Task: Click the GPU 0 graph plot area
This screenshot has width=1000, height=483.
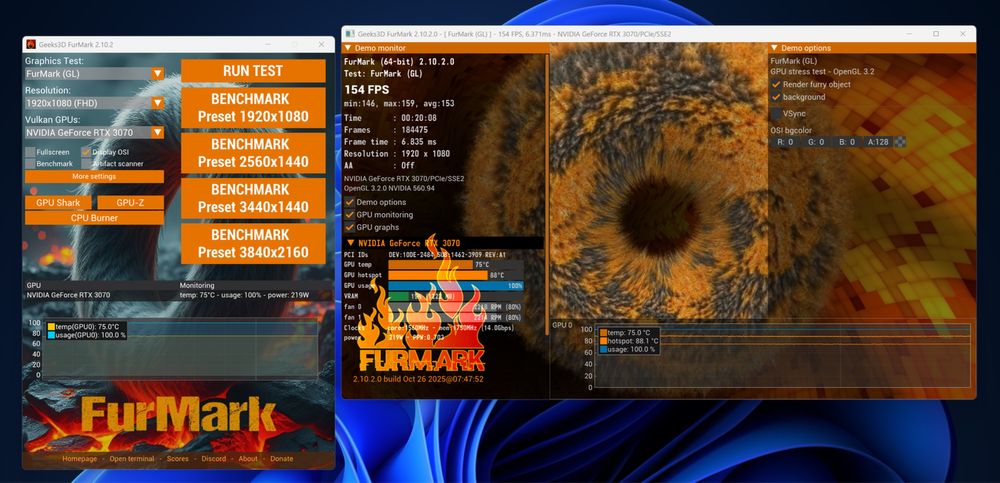Action: click(x=781, y=357)
